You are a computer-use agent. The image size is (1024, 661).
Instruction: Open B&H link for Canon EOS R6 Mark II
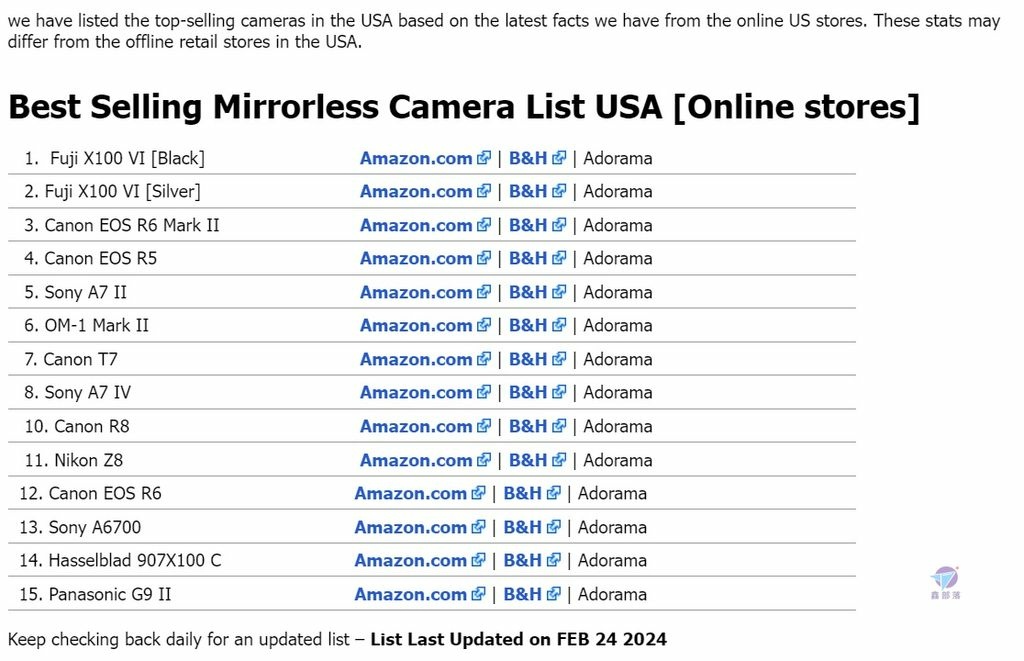[528, 225]
